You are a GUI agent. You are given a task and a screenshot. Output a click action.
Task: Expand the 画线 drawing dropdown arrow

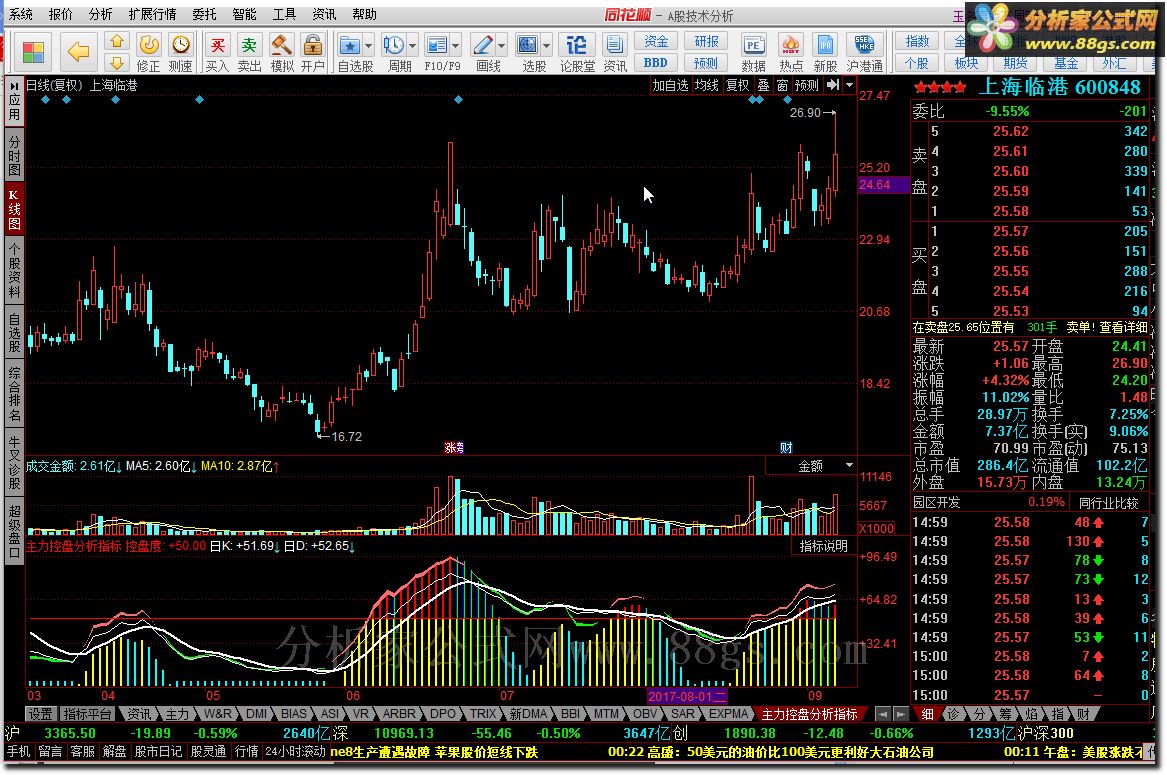(501, 45)
